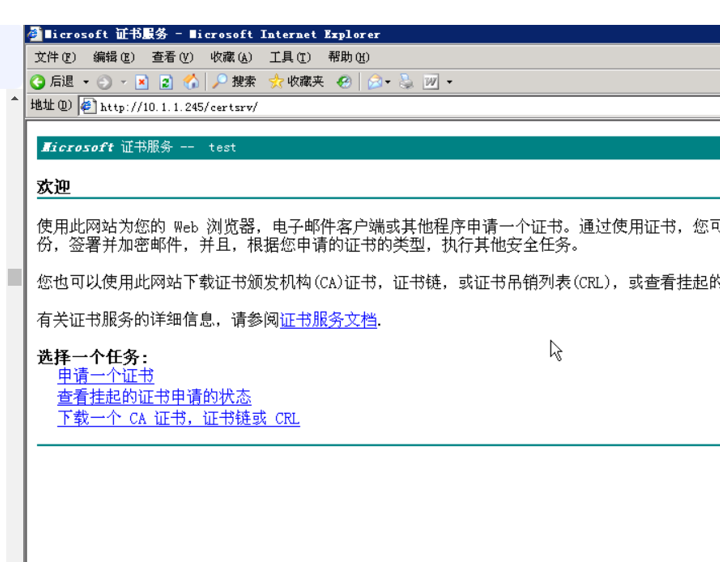Click the 欢迎 heading text

tap(54, 187)
